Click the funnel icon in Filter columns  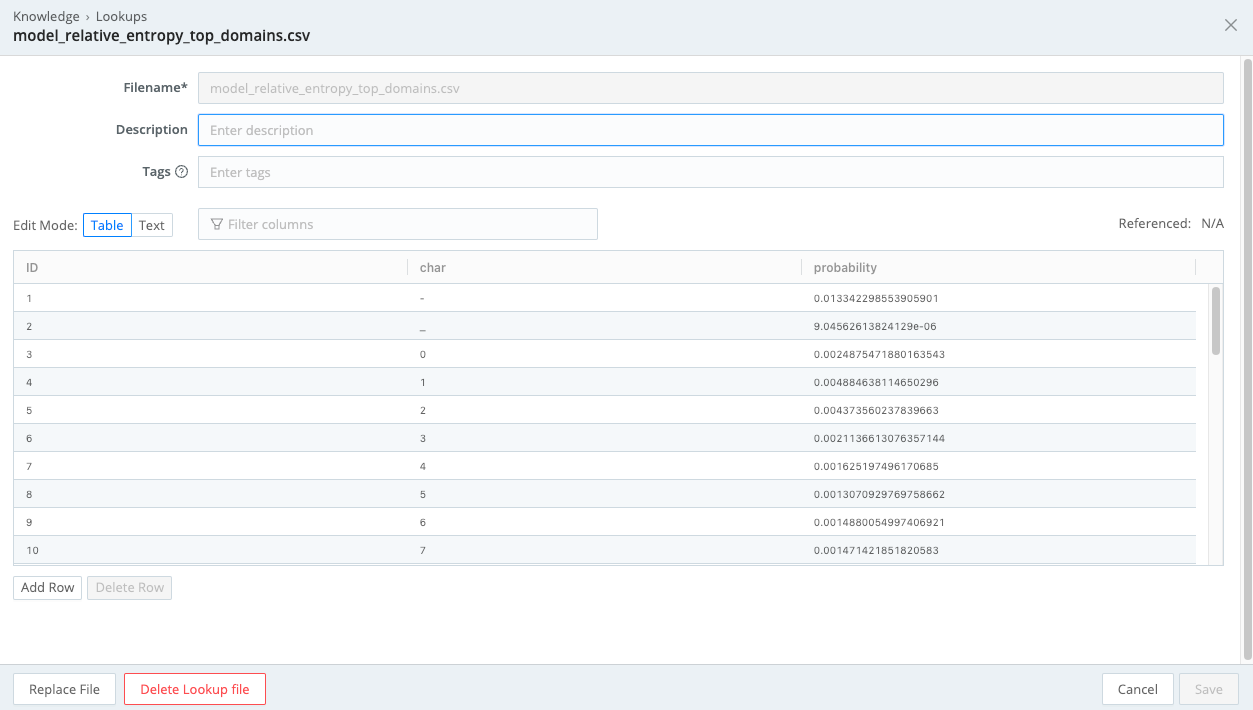[x=216, y=224]
